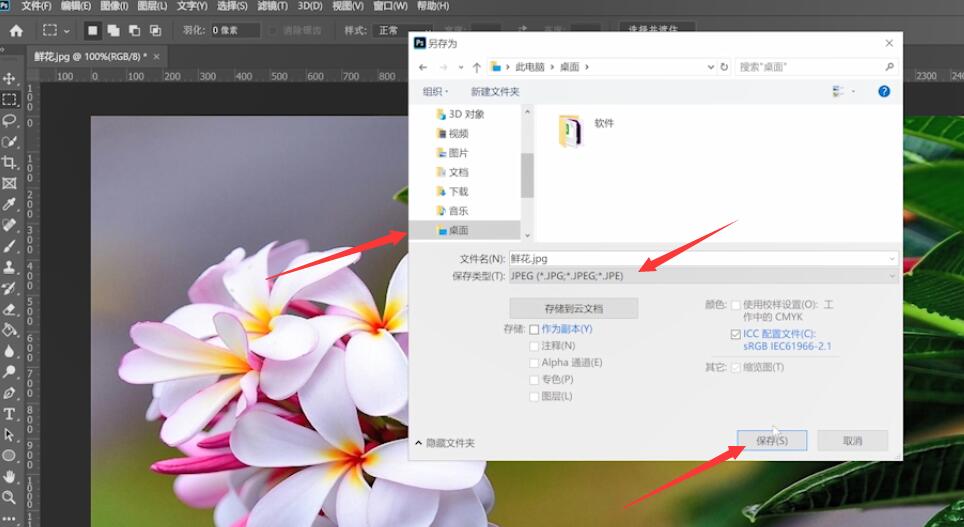
Task: Select the Spot Healing Brush tool
Action: pyautogui.click(x=9, y=225)
